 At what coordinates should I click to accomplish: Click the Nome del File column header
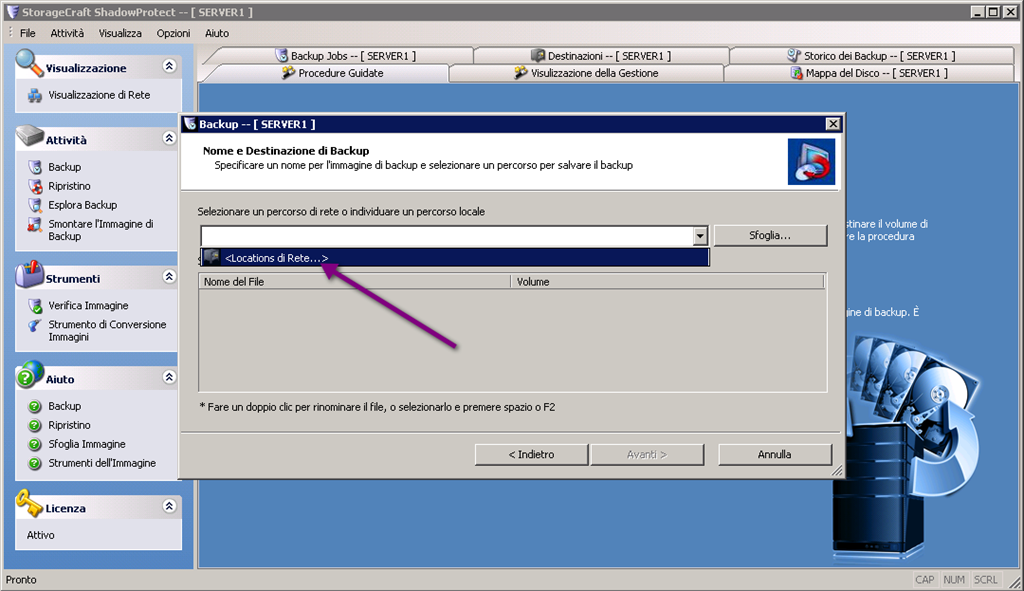click(355, 281)
